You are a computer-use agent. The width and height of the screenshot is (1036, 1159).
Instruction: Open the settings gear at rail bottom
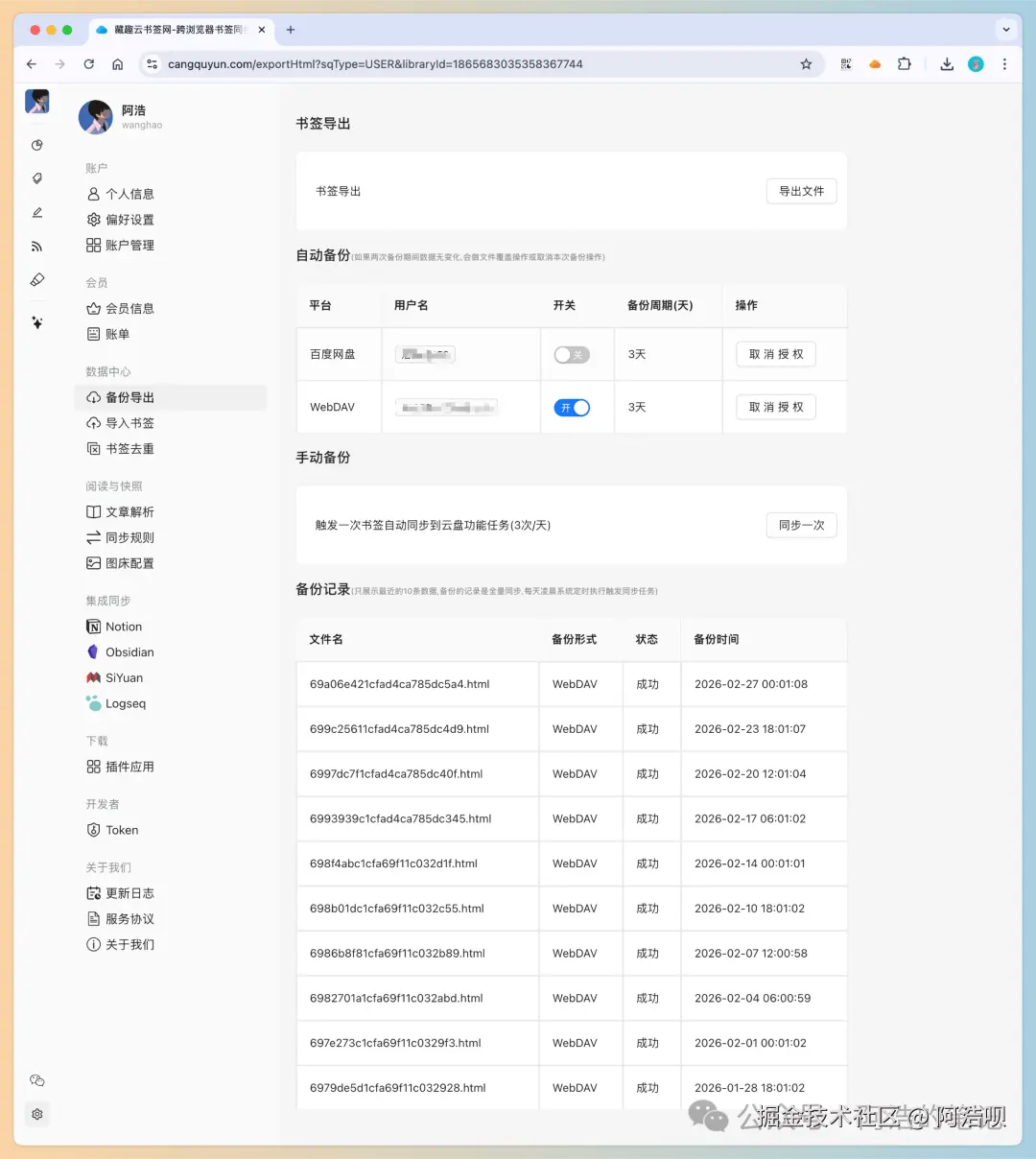point(37,1114)
